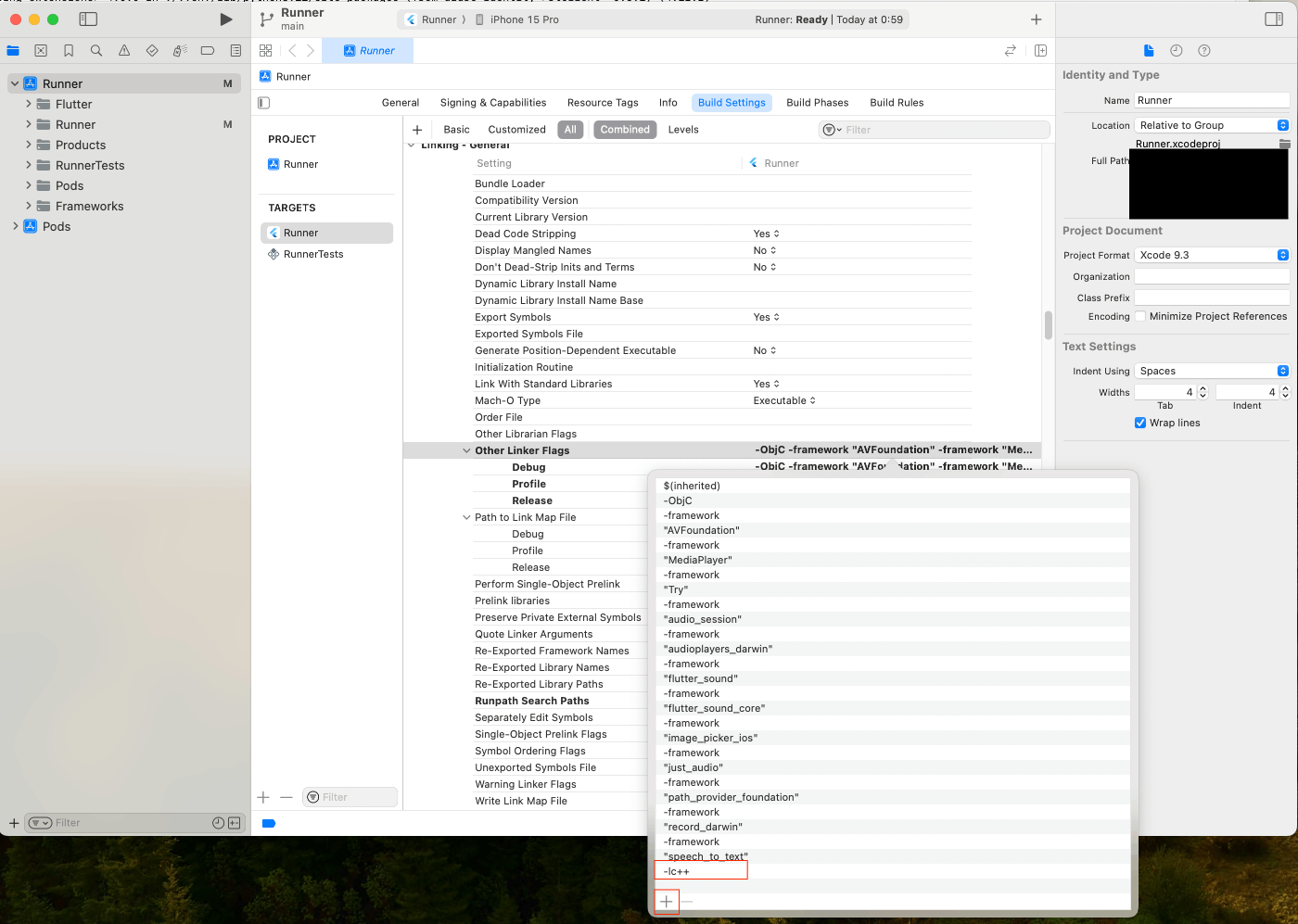Add a build setting with plus button
This screenshot has width=1298, height=924.
417,130
